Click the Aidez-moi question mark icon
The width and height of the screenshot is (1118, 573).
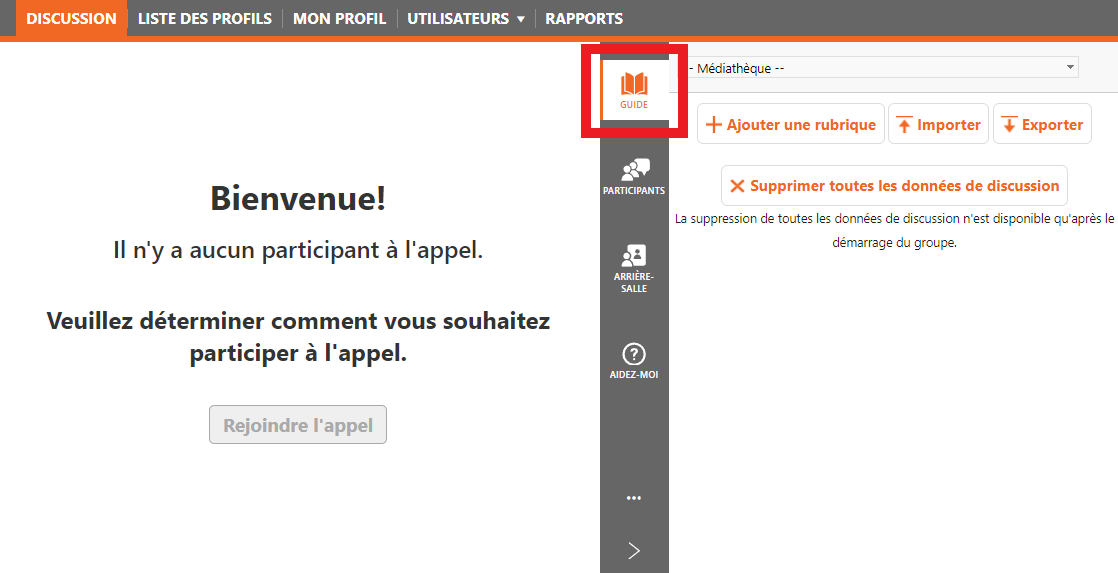[634, 354]
